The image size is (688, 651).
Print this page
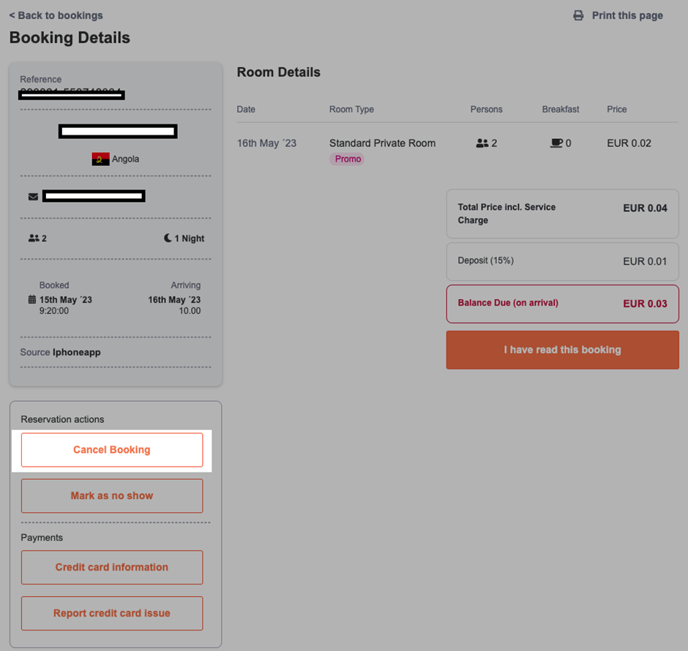coord(626,16)
